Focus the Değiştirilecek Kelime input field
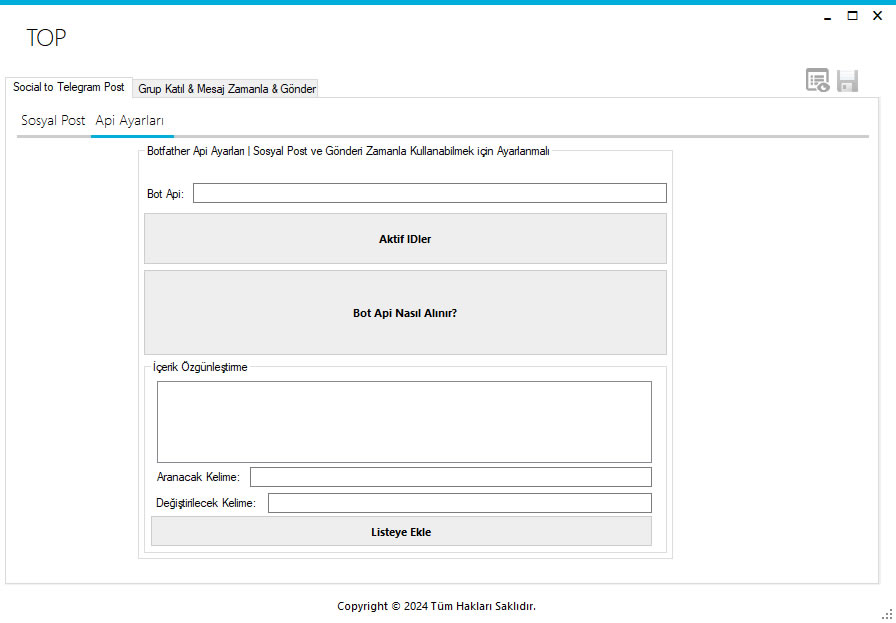Viewport: 896px width, 623px height. coord(459,503)
